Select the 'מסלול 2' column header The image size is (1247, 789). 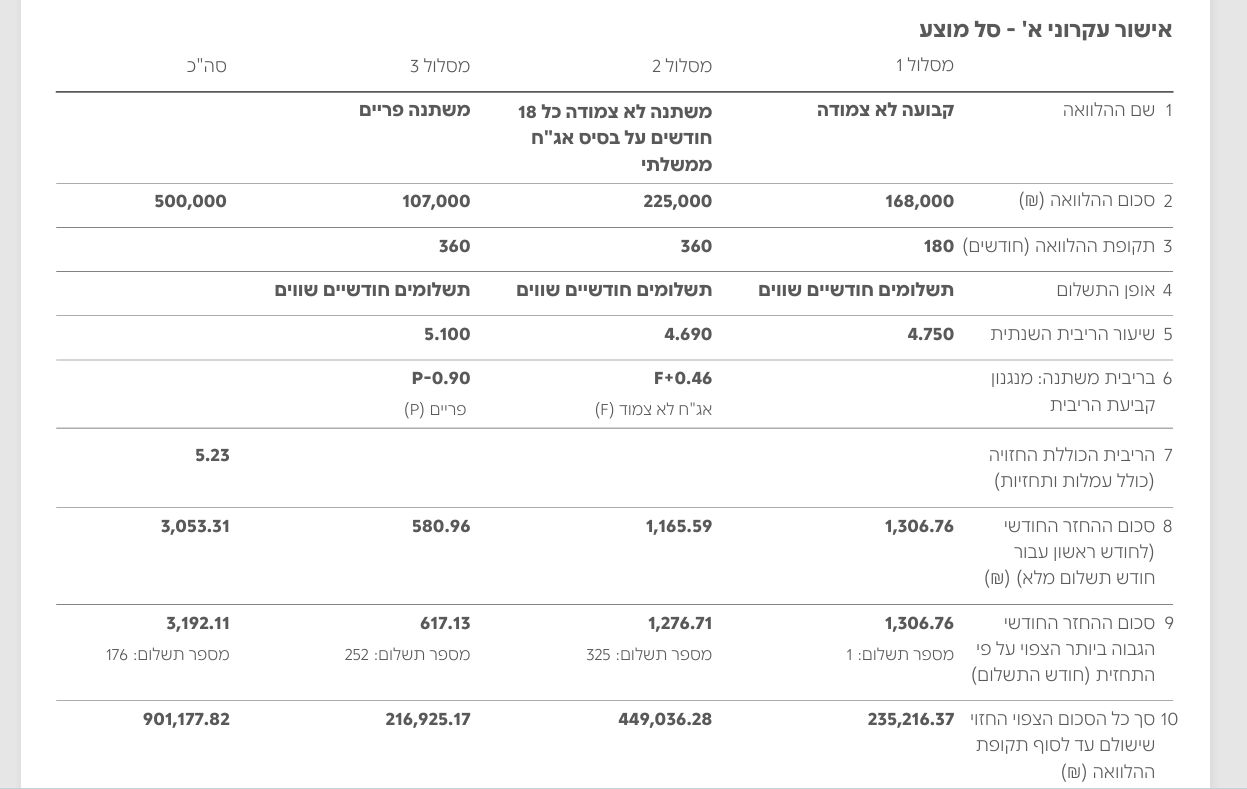pyautogui.click(x=682, y=67)
